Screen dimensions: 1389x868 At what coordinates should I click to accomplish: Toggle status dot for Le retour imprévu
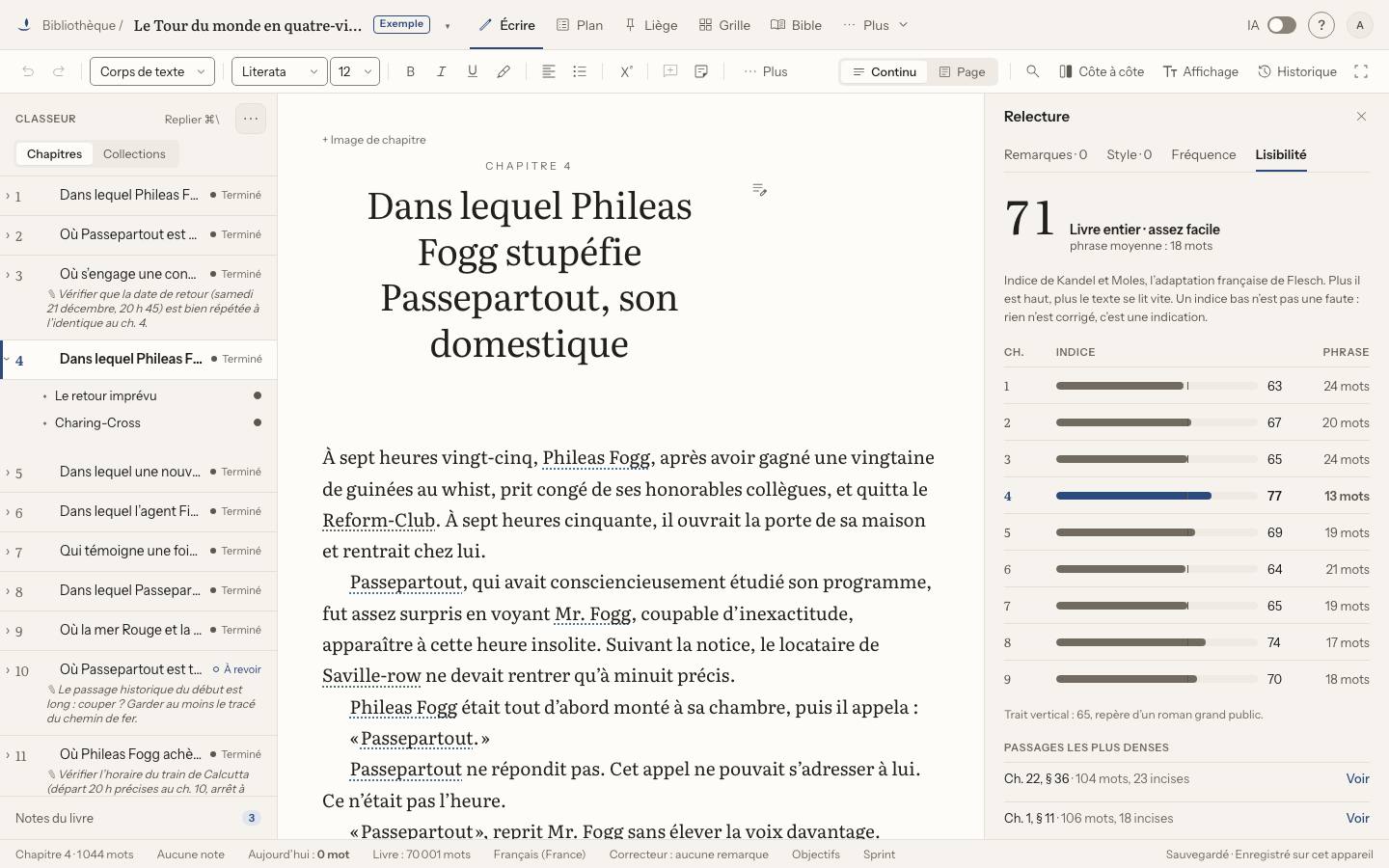258,395
